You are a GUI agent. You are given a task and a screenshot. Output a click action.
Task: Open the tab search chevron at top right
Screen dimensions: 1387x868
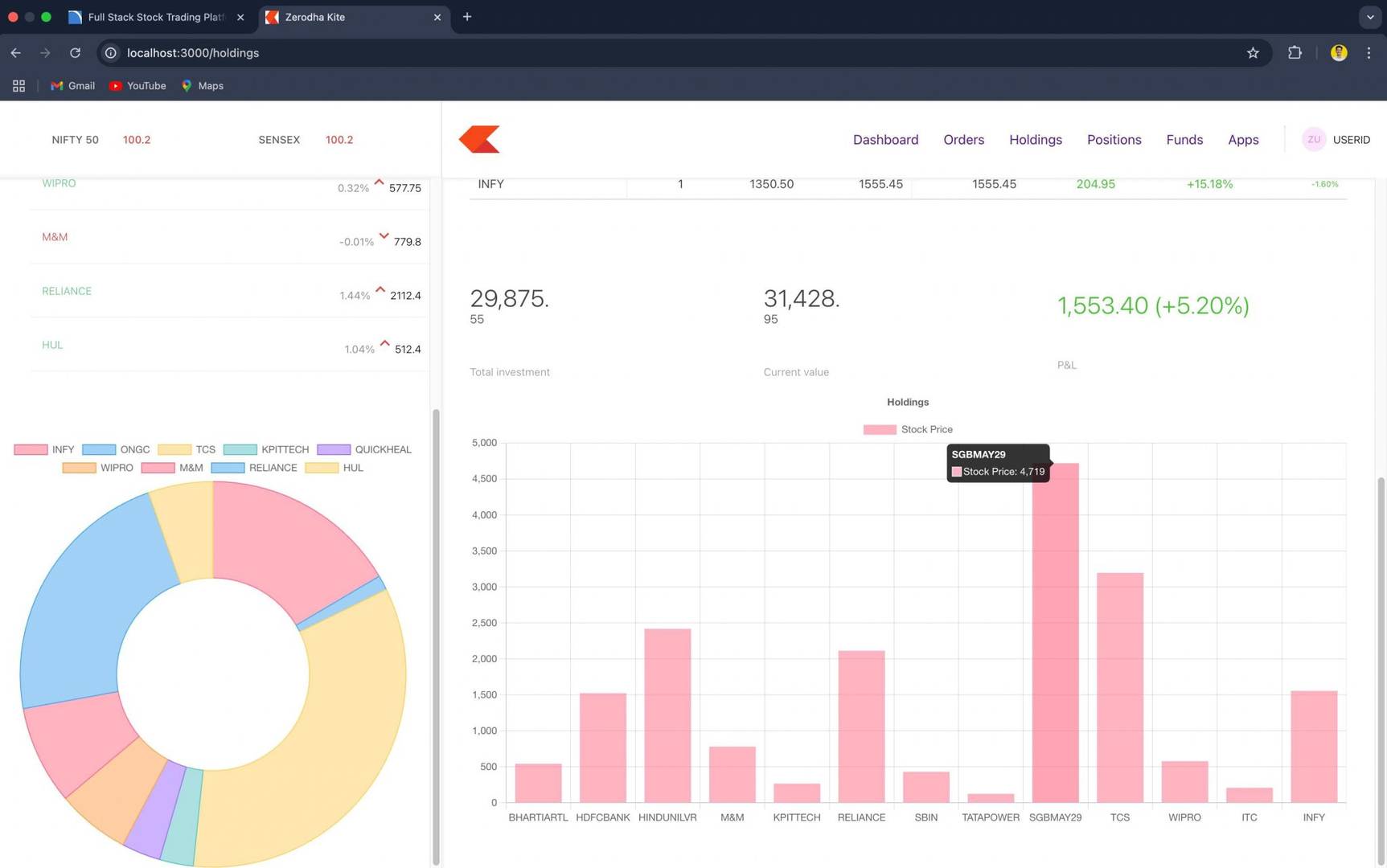click(1369, 17)
